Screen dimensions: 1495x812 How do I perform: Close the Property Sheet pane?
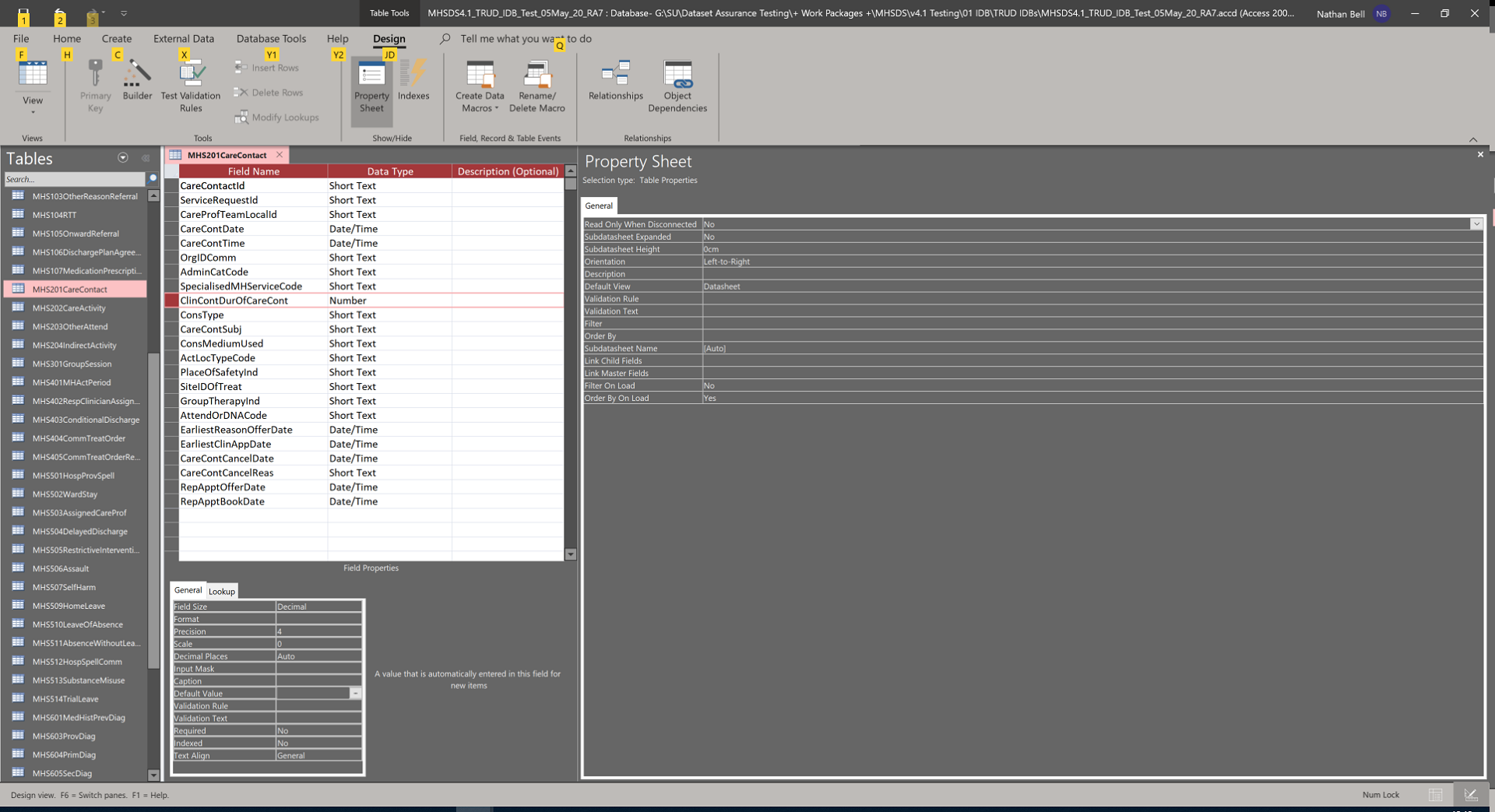click(1480, 155)
